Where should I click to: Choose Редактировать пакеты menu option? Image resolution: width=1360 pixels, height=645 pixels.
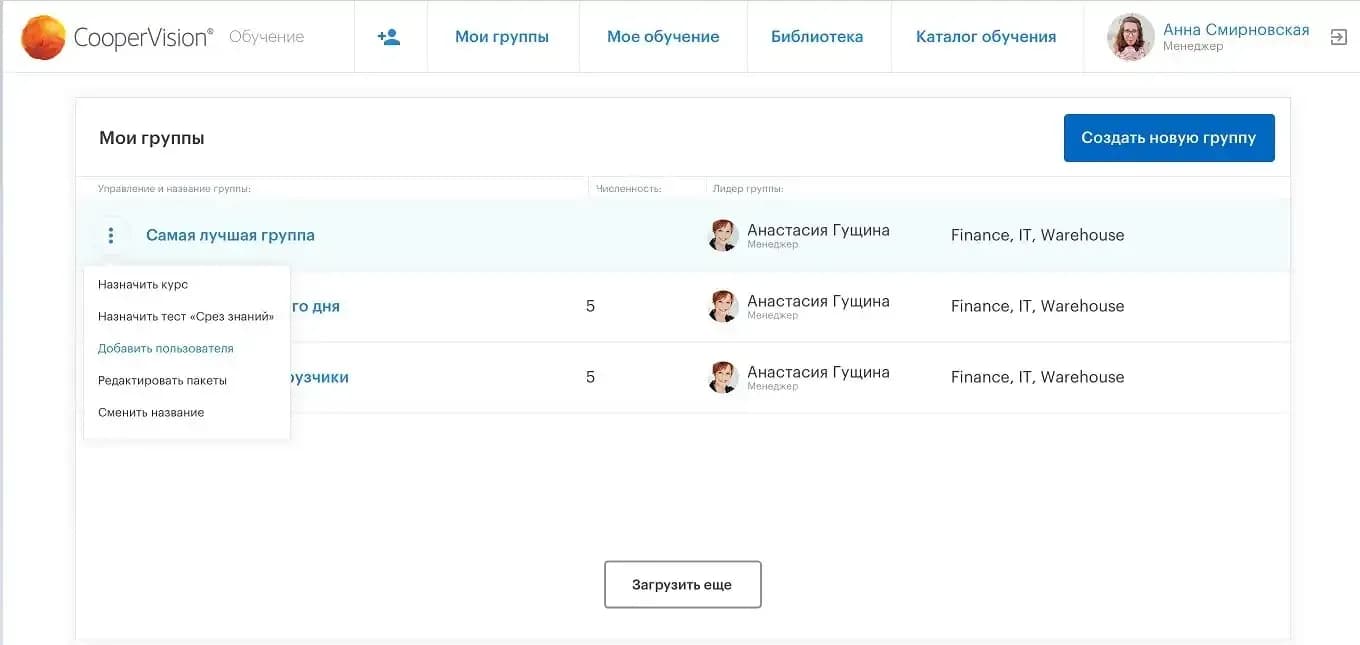click(162, 381)
